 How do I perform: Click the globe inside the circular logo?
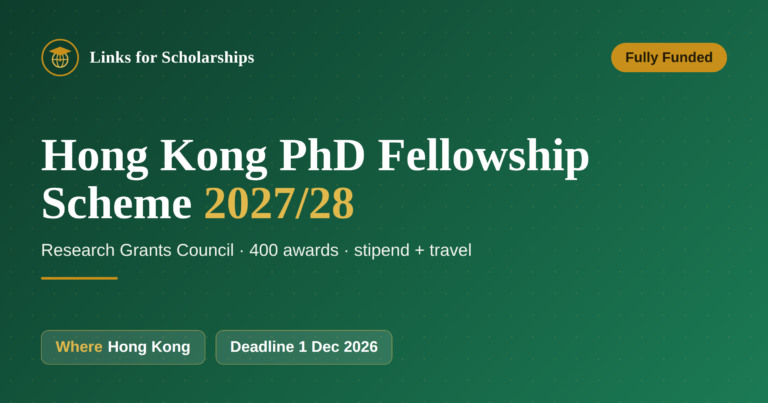[60, 61]
